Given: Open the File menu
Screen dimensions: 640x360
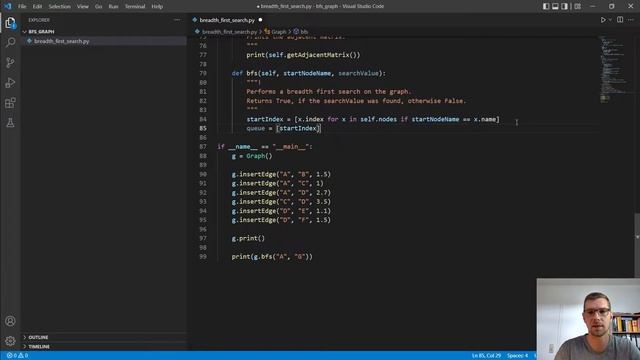Looking at the screenshot, I should coord(22,6).
